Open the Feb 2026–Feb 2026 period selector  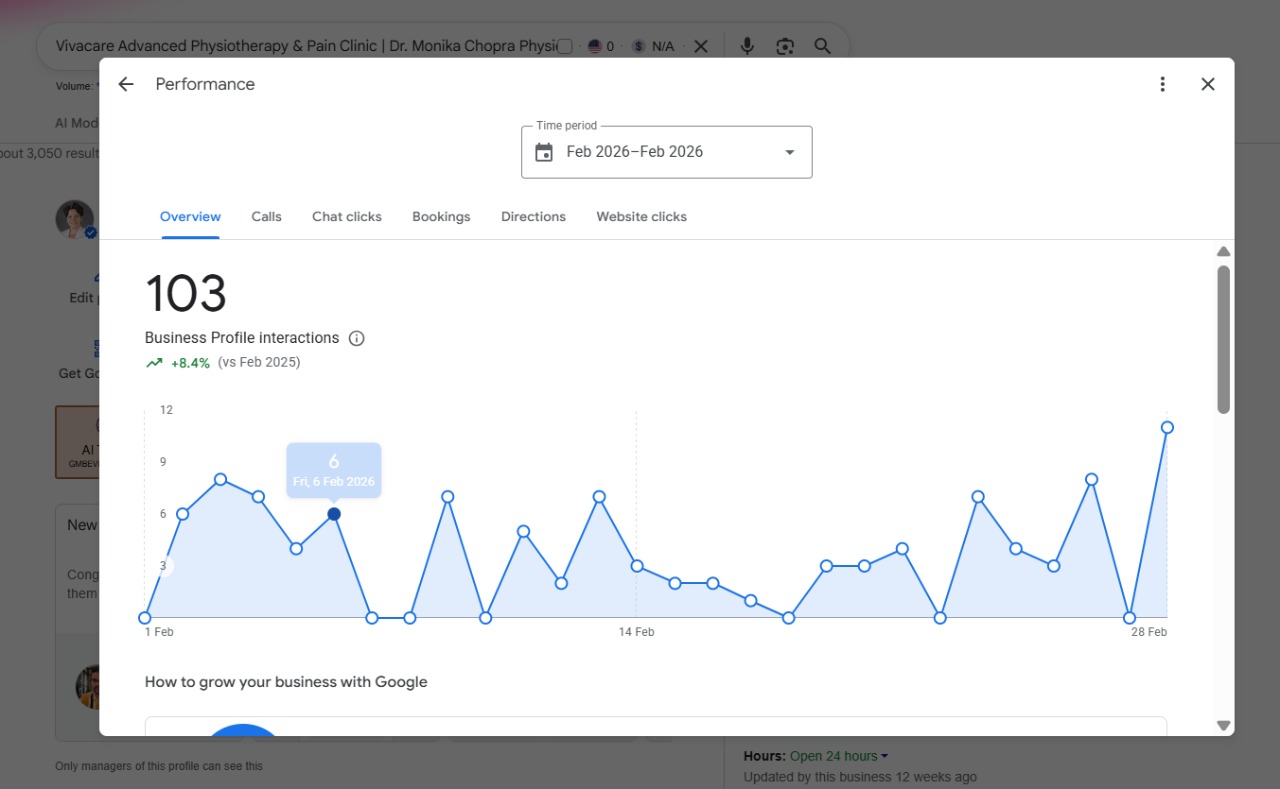(667, 152)
